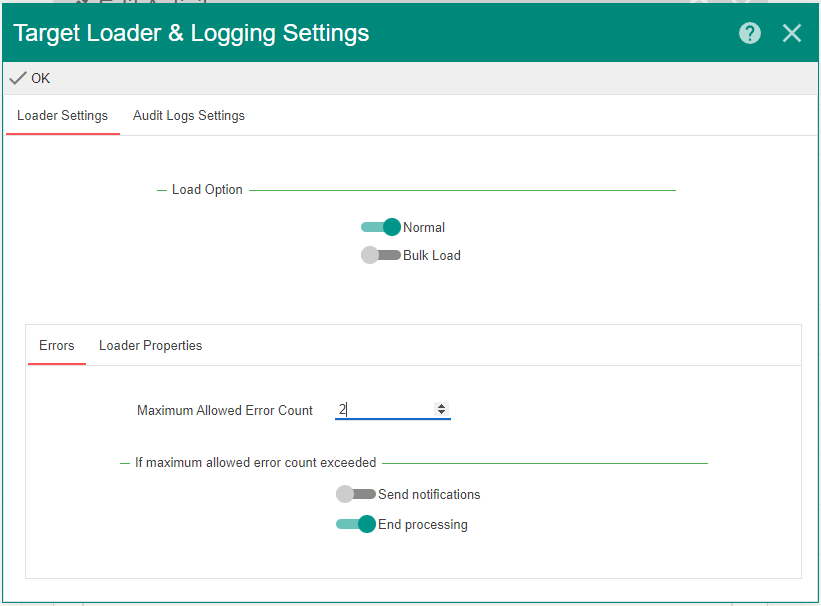This screenshot has height=606, width=821.
Task: Click the "Load Option" section heading
Action: point(207,189)
